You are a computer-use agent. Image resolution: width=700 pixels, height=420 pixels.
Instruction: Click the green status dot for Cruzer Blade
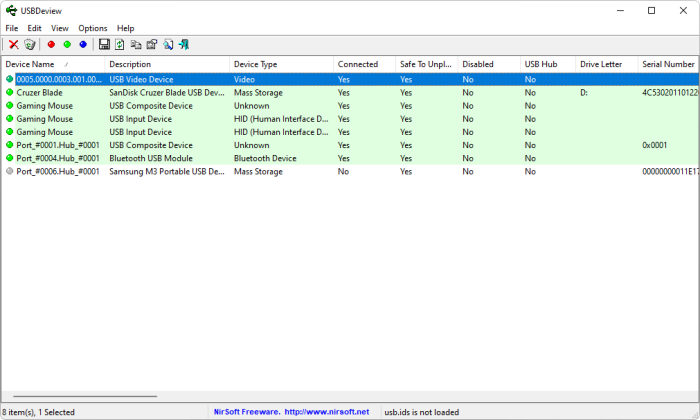click(x=9, y=92)
